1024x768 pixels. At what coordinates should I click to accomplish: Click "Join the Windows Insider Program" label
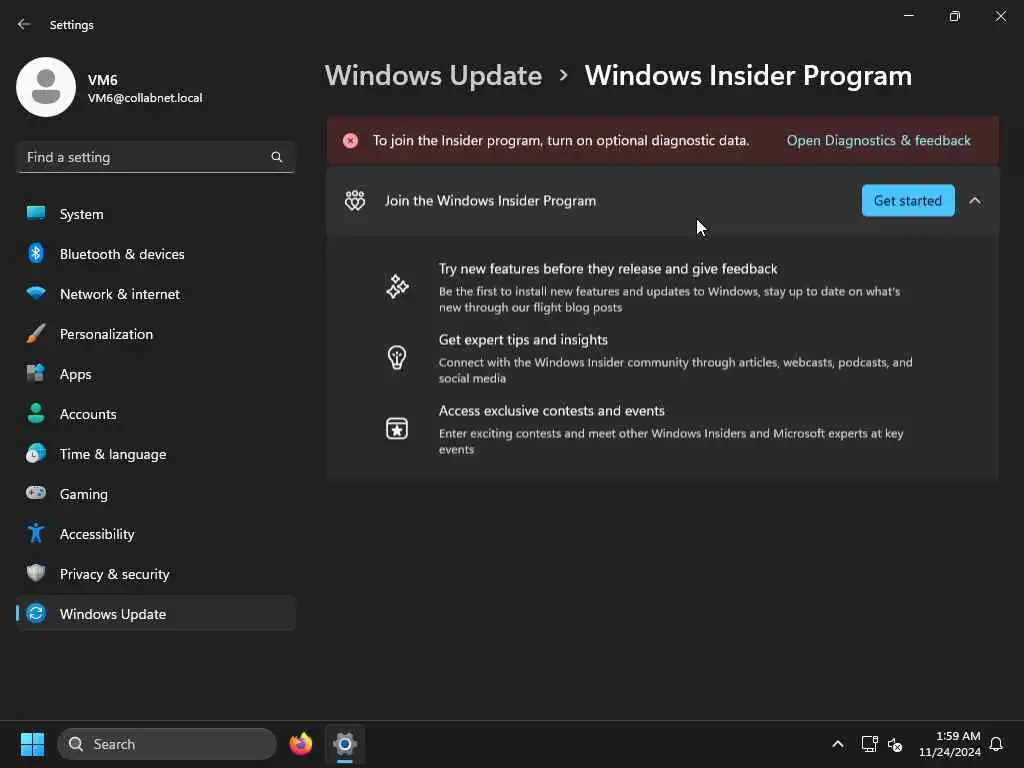(x=490, y=200)
